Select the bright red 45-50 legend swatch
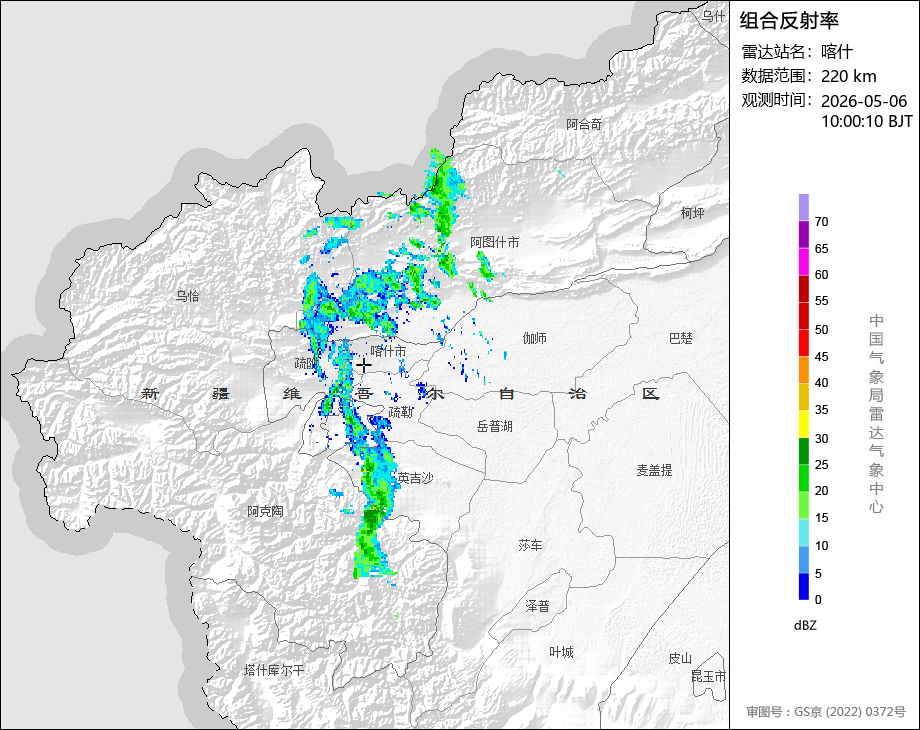Image resolution: width=920 pixels, height=730 pixels. point(804,342)
